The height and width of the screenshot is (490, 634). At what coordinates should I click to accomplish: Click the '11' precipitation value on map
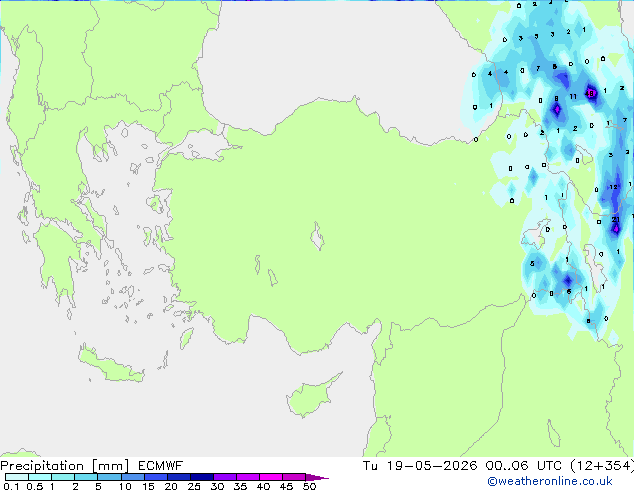coord(573,97)
